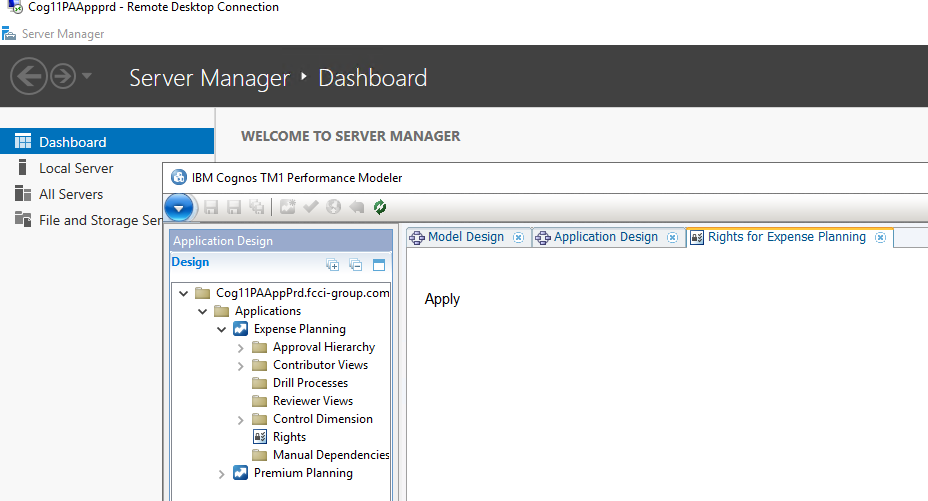
Task: Select the Reviewer Views tree item
Action: click(x=312, y=401)
